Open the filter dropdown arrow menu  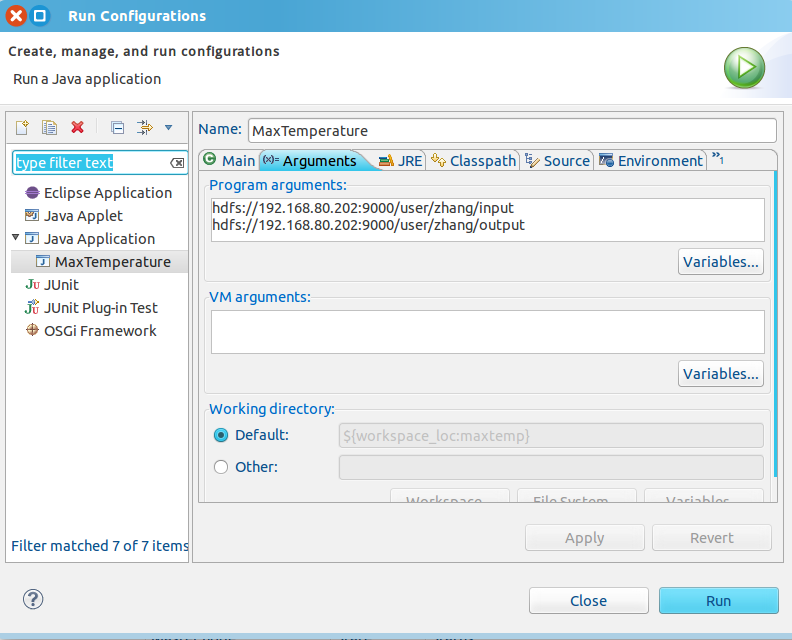168,127
